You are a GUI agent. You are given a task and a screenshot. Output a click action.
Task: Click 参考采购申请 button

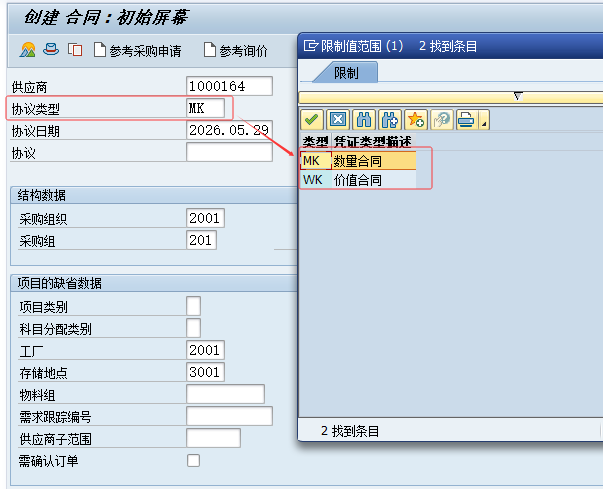point(138,50)
